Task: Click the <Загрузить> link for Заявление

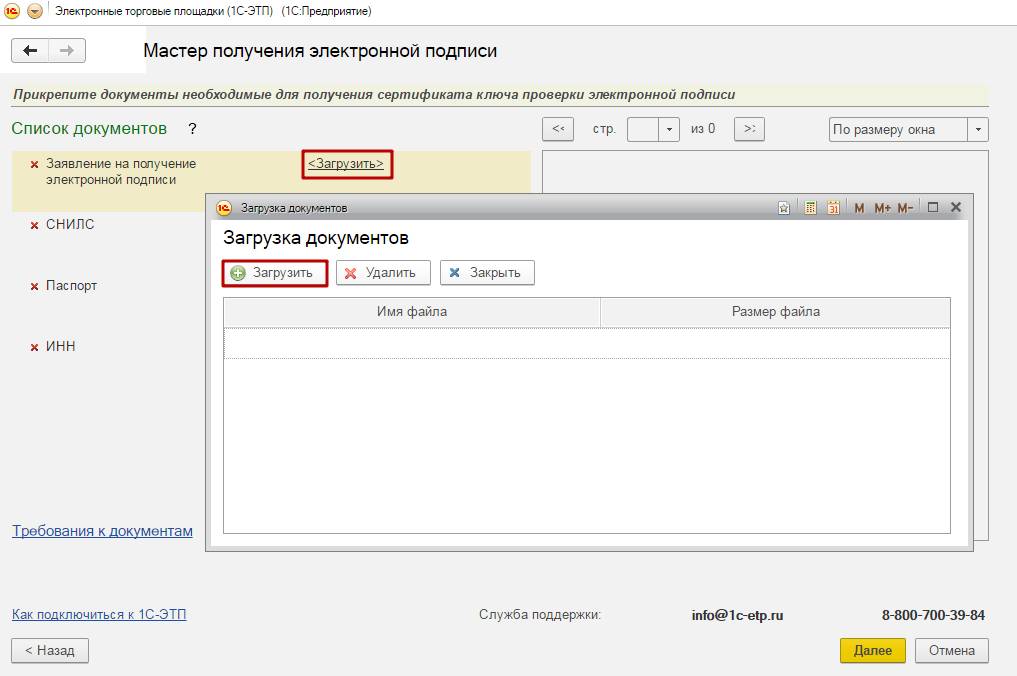Action: click(x=346, y=163)
